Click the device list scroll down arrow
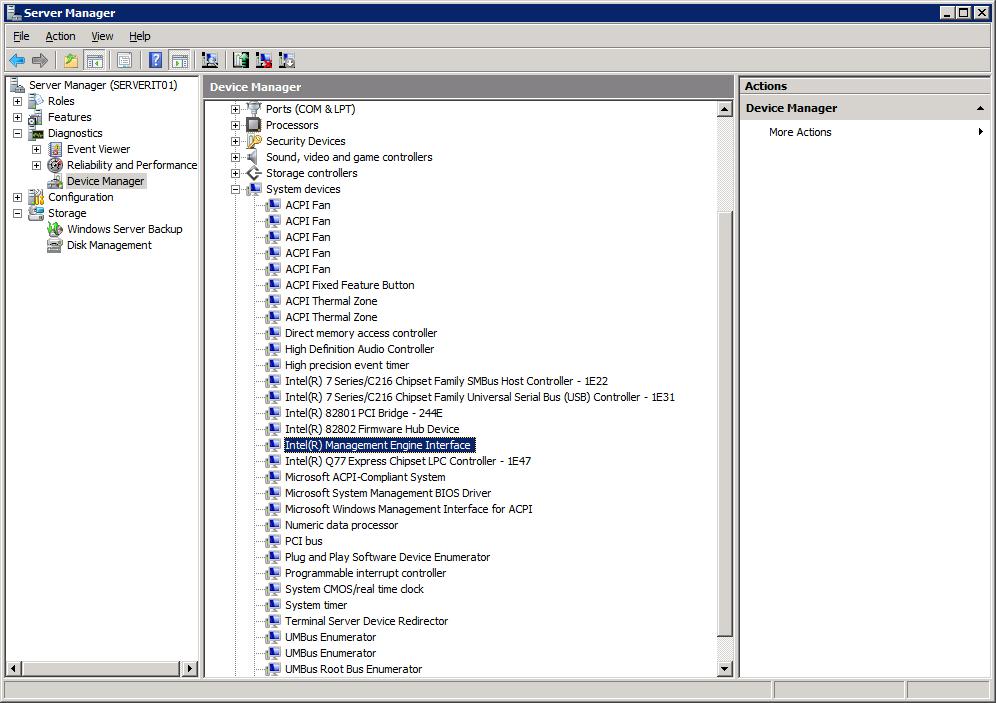The height and width of the screenshot is (703, 996). click(x=724, y=669)
